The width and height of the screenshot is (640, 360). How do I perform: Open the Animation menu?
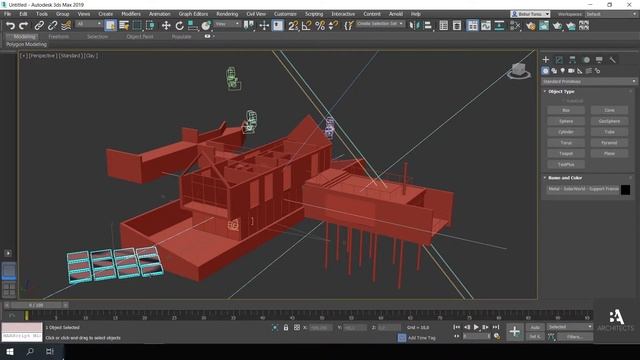tap(160, 14)
